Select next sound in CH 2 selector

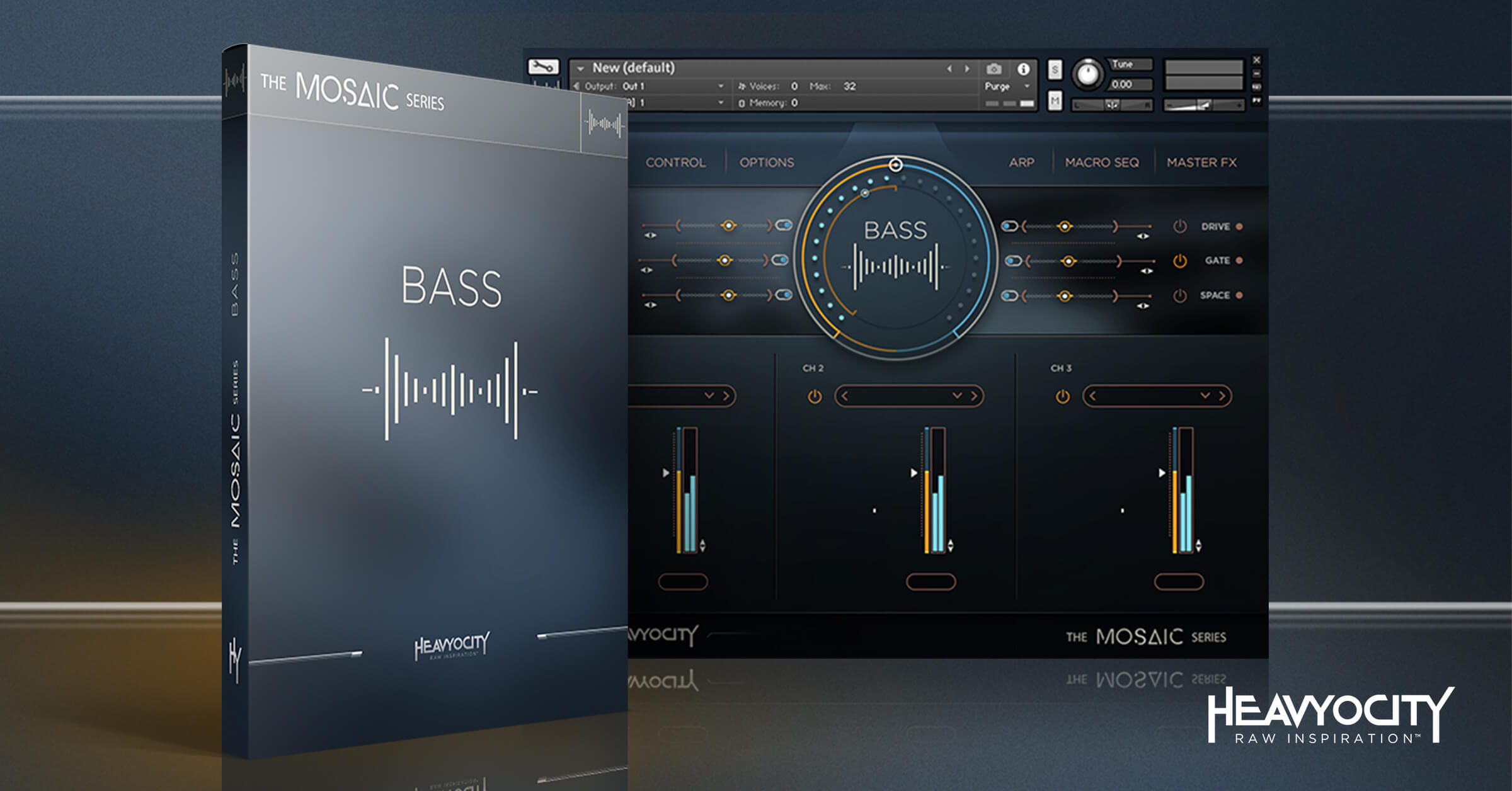point(975,396)
